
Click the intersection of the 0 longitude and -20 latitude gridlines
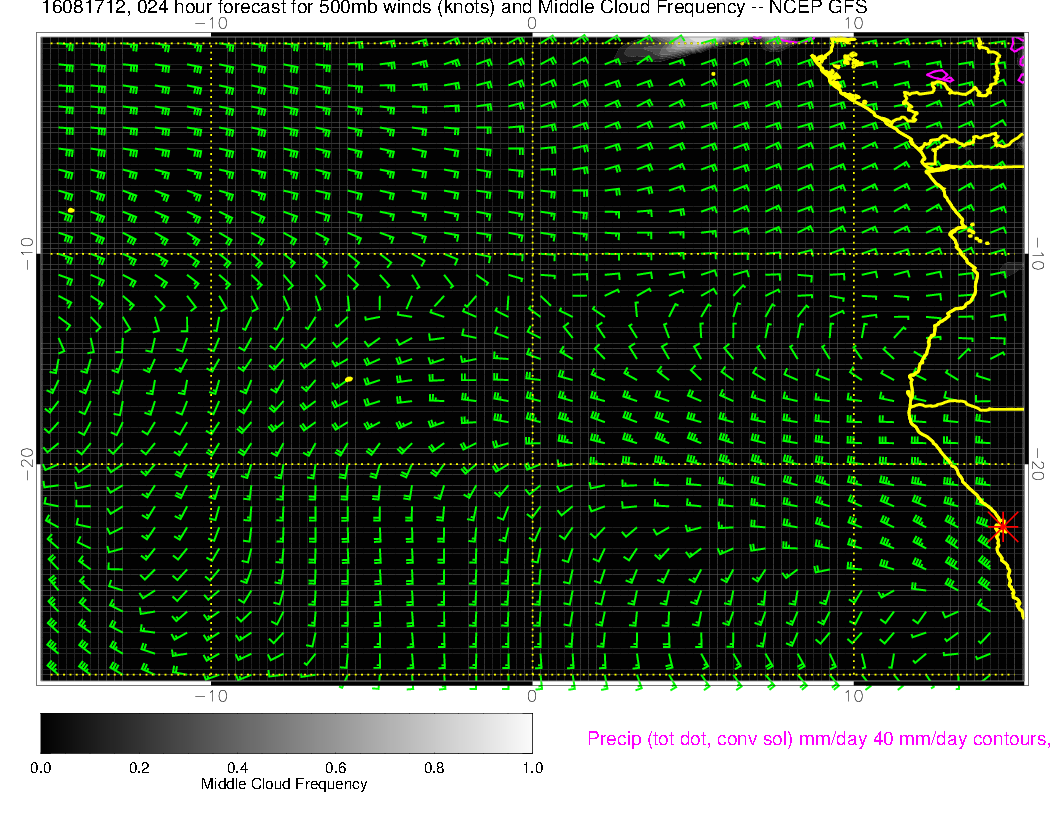(532, 464)
